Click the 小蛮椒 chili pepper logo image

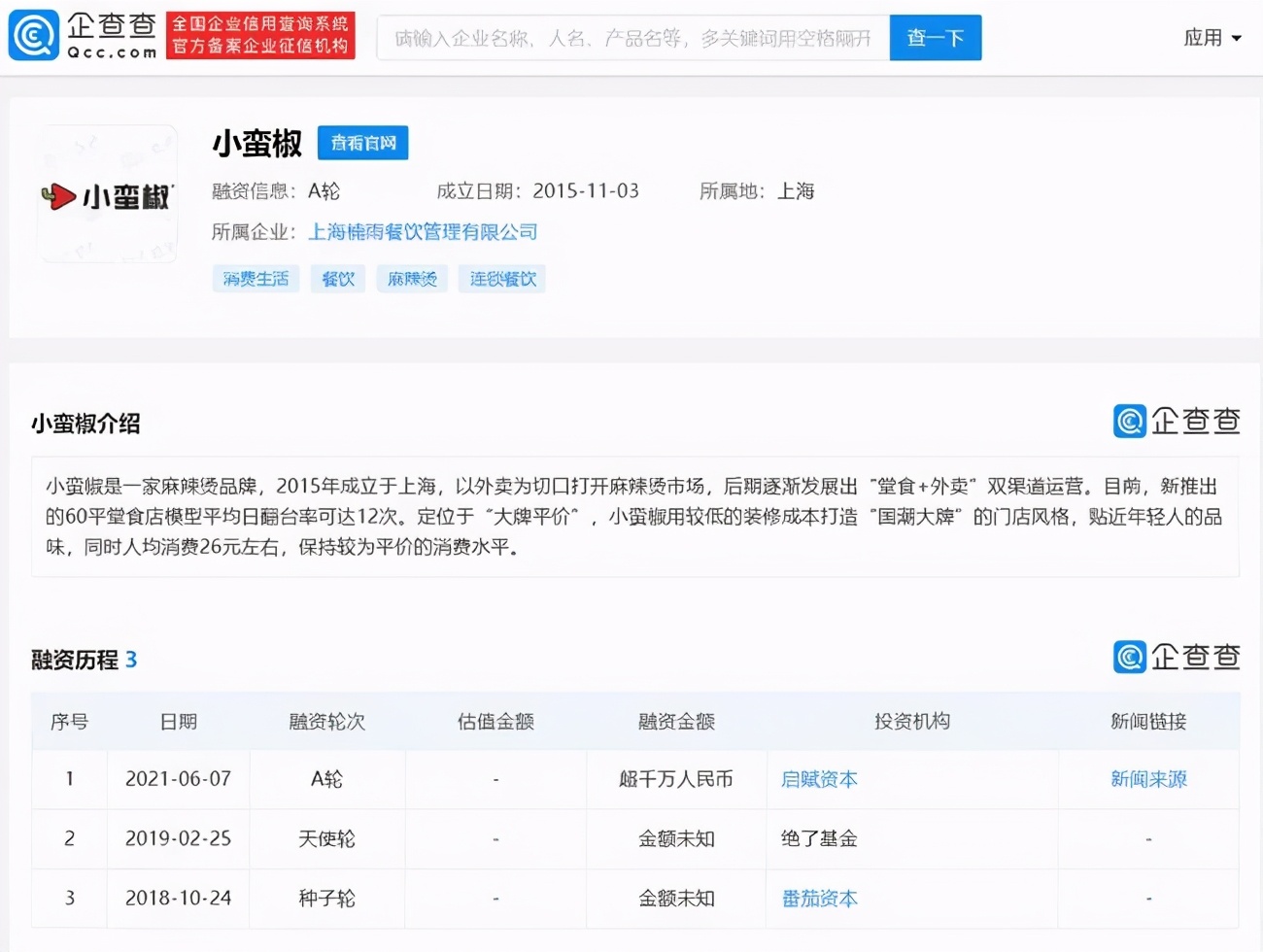coord(107,193)
